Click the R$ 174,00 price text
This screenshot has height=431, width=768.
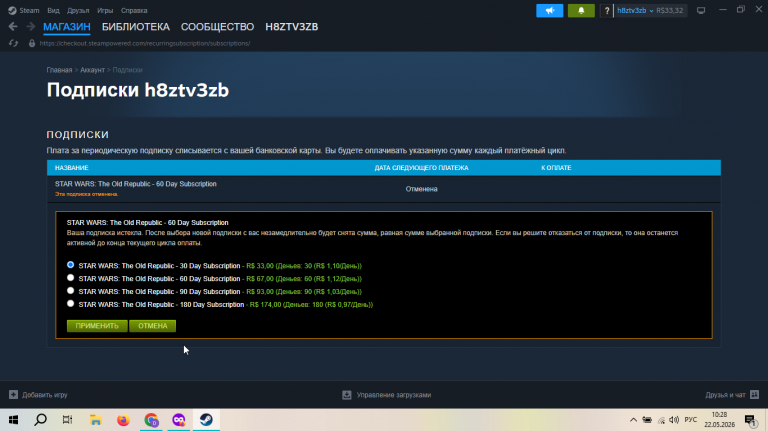[x=265, y=304]
